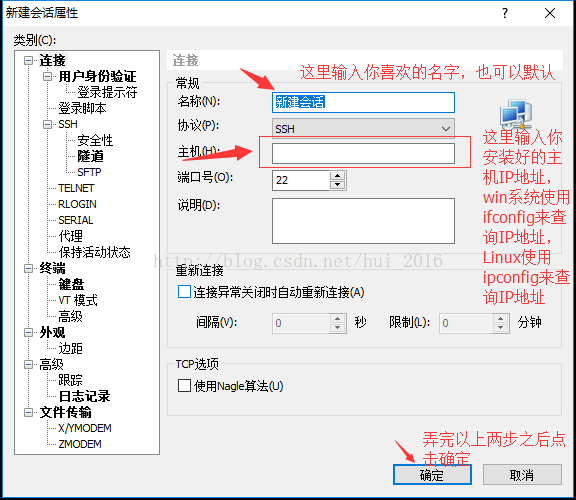576x500 pixels.
Task: Click the 限制 limit value field
Action: tap(466, 323)
